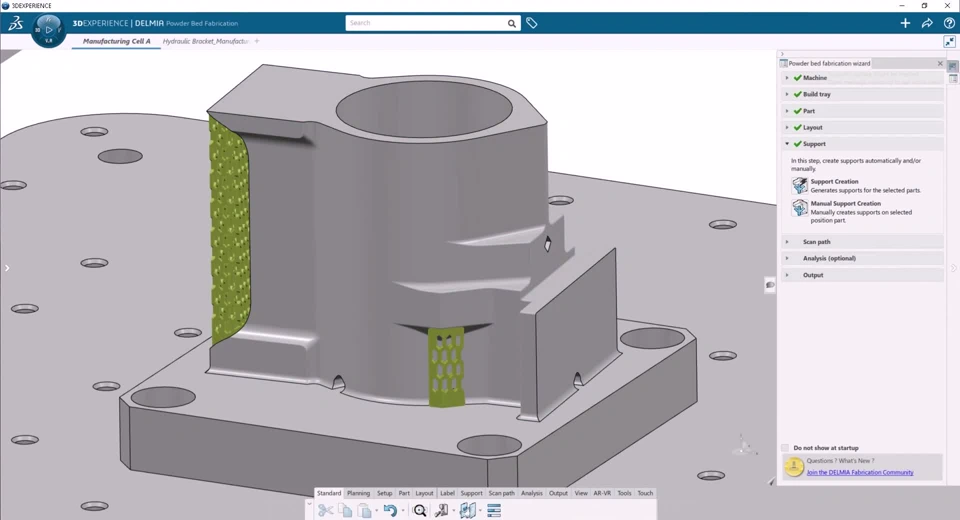Switch to the Manufacturing Cell A tab
The width and height of the screenshot is (960, 520).
pos(116,41)
